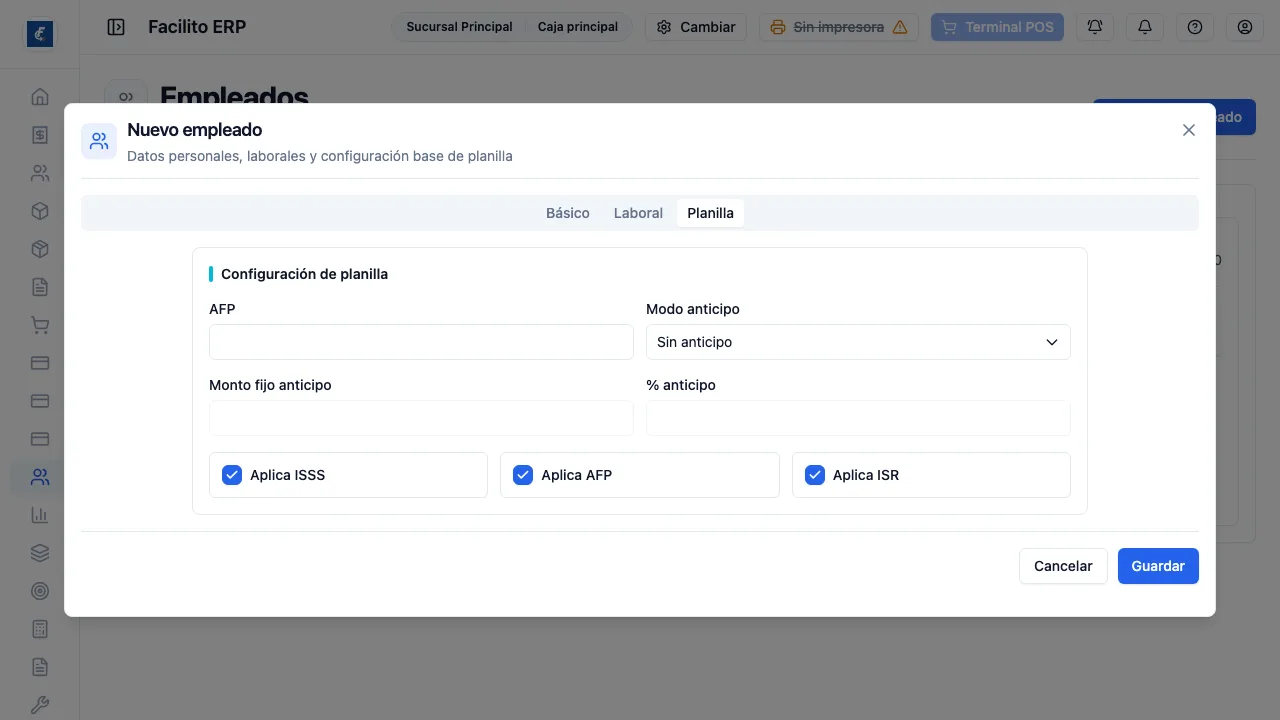The height and width of the screenshot is (720, 1280).
Task: Select the highlighted employees icon in the sidebar
Action: coord(40,477)
